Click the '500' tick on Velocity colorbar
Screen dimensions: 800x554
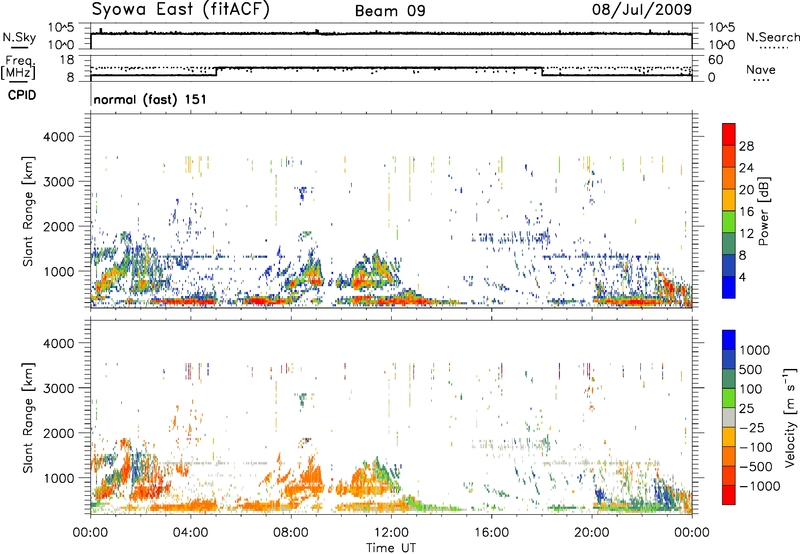[751, 370]
